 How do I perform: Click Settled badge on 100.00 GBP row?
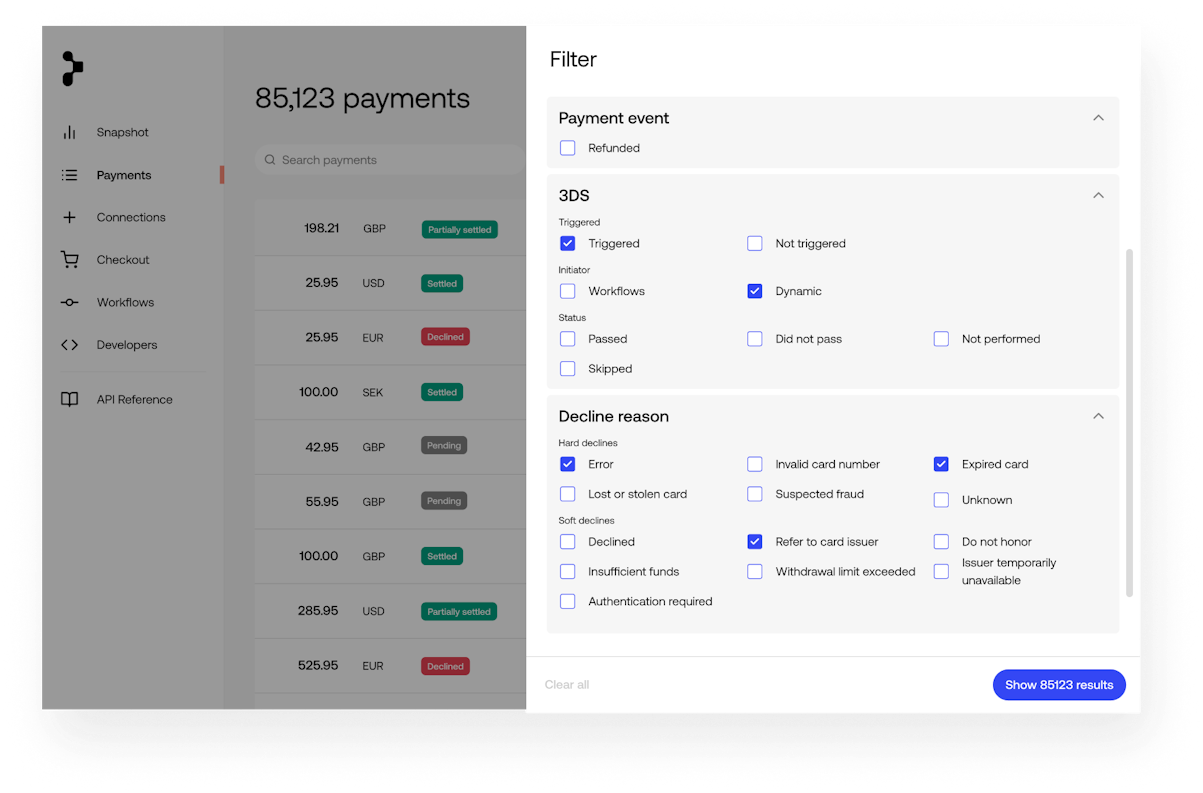coord(442,557)
